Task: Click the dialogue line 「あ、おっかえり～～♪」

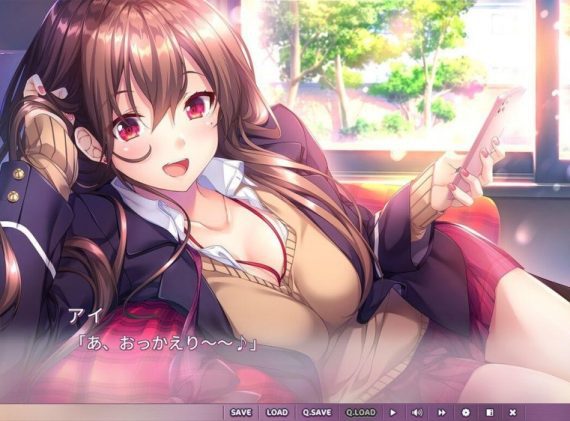Action: coord(168,343)
